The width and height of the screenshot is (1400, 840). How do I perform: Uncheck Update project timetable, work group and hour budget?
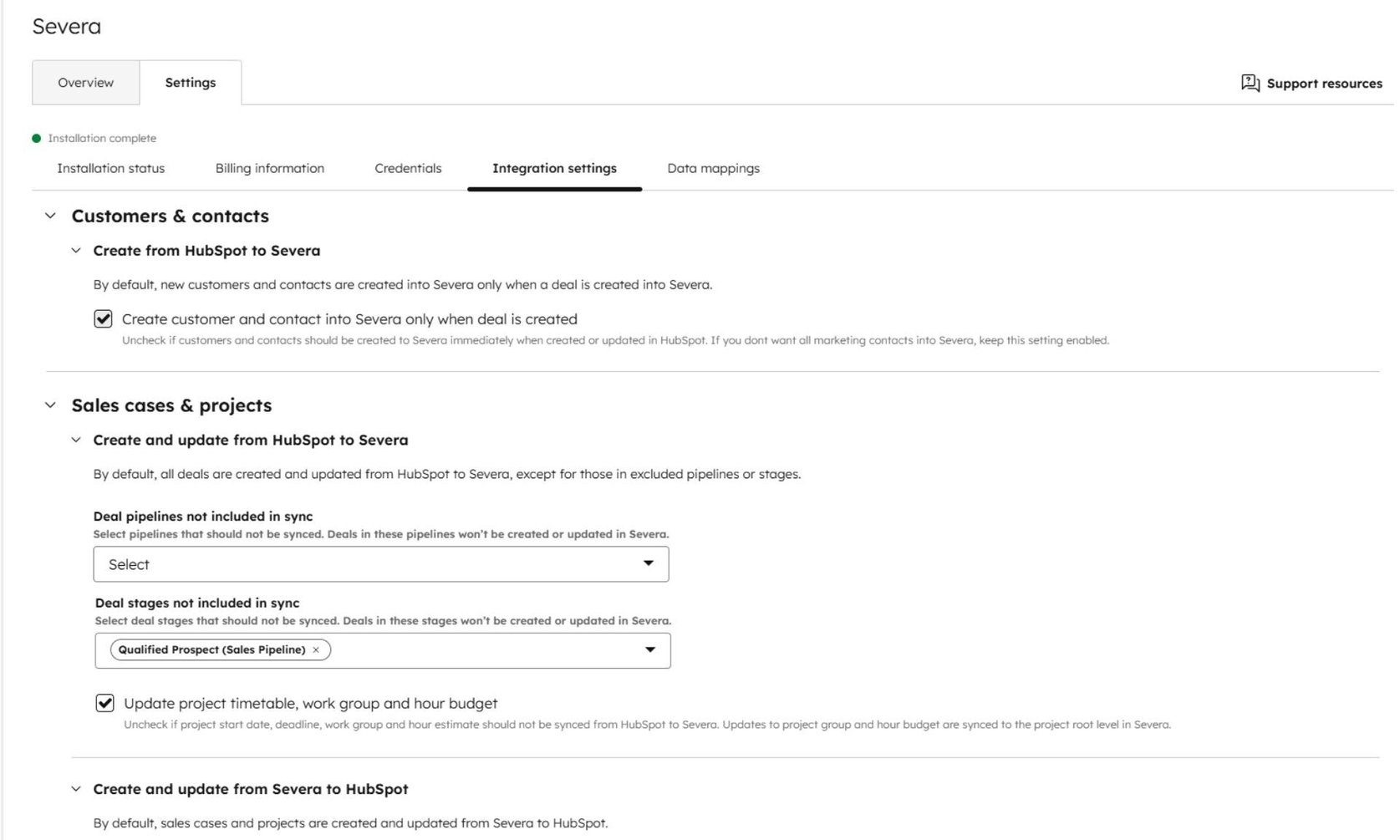point(104,703)
